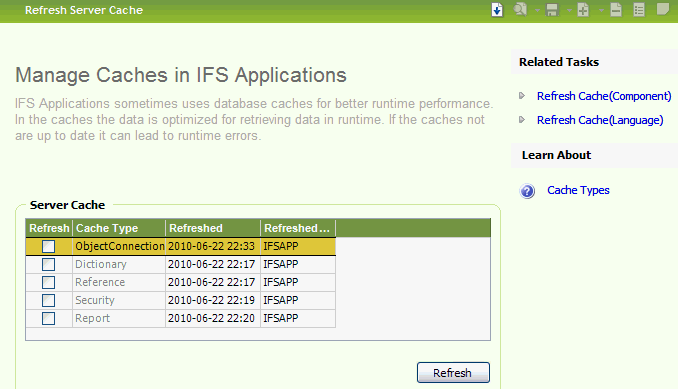Tick the Refresh checkbox for Dictionary
The width and height of the screenshot is (678, 389).
coord(48,264)
